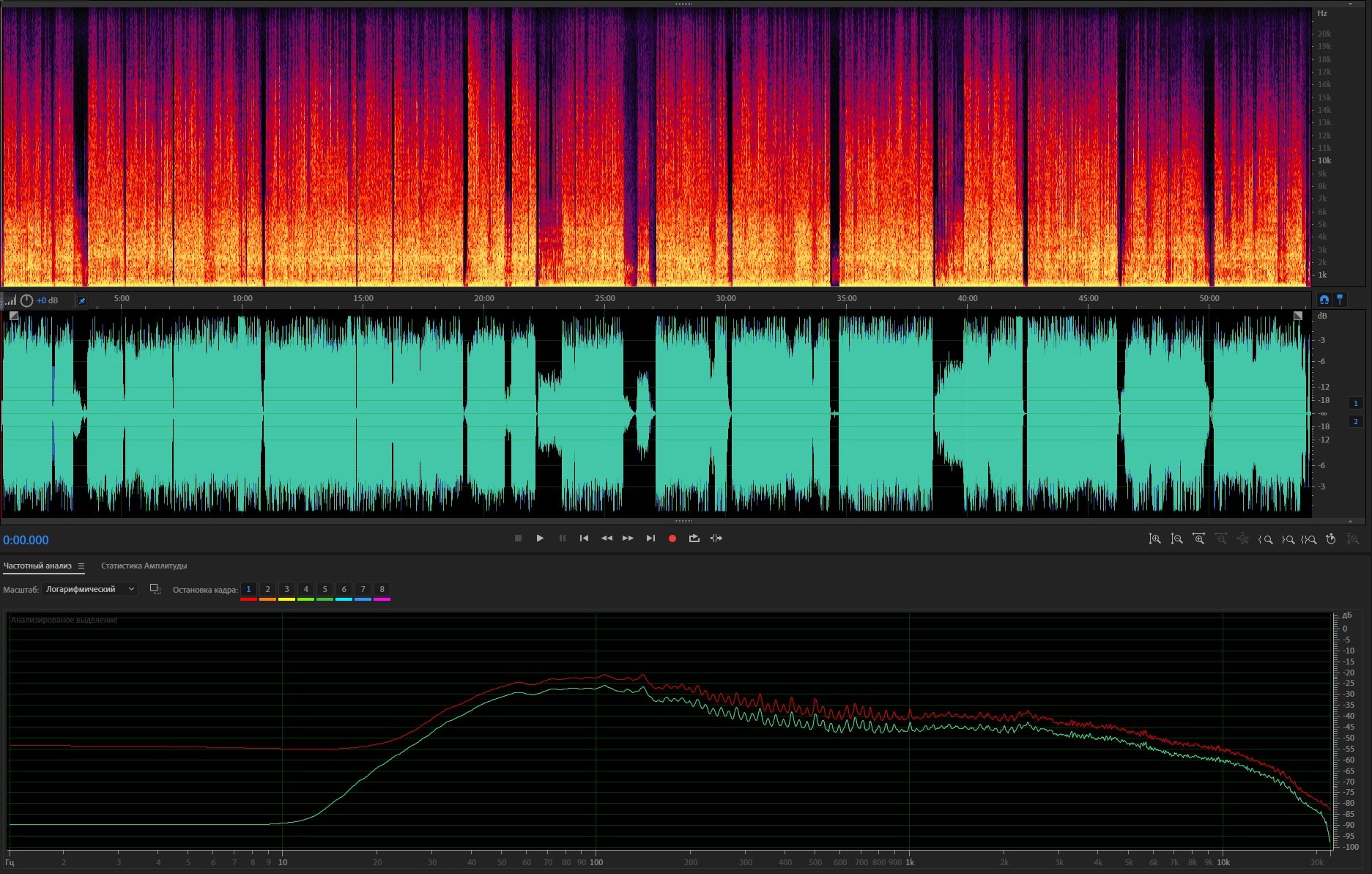Zoom in on time axis
Viewport: 1372px width, 874px height.
click(x=1199, y=539)
